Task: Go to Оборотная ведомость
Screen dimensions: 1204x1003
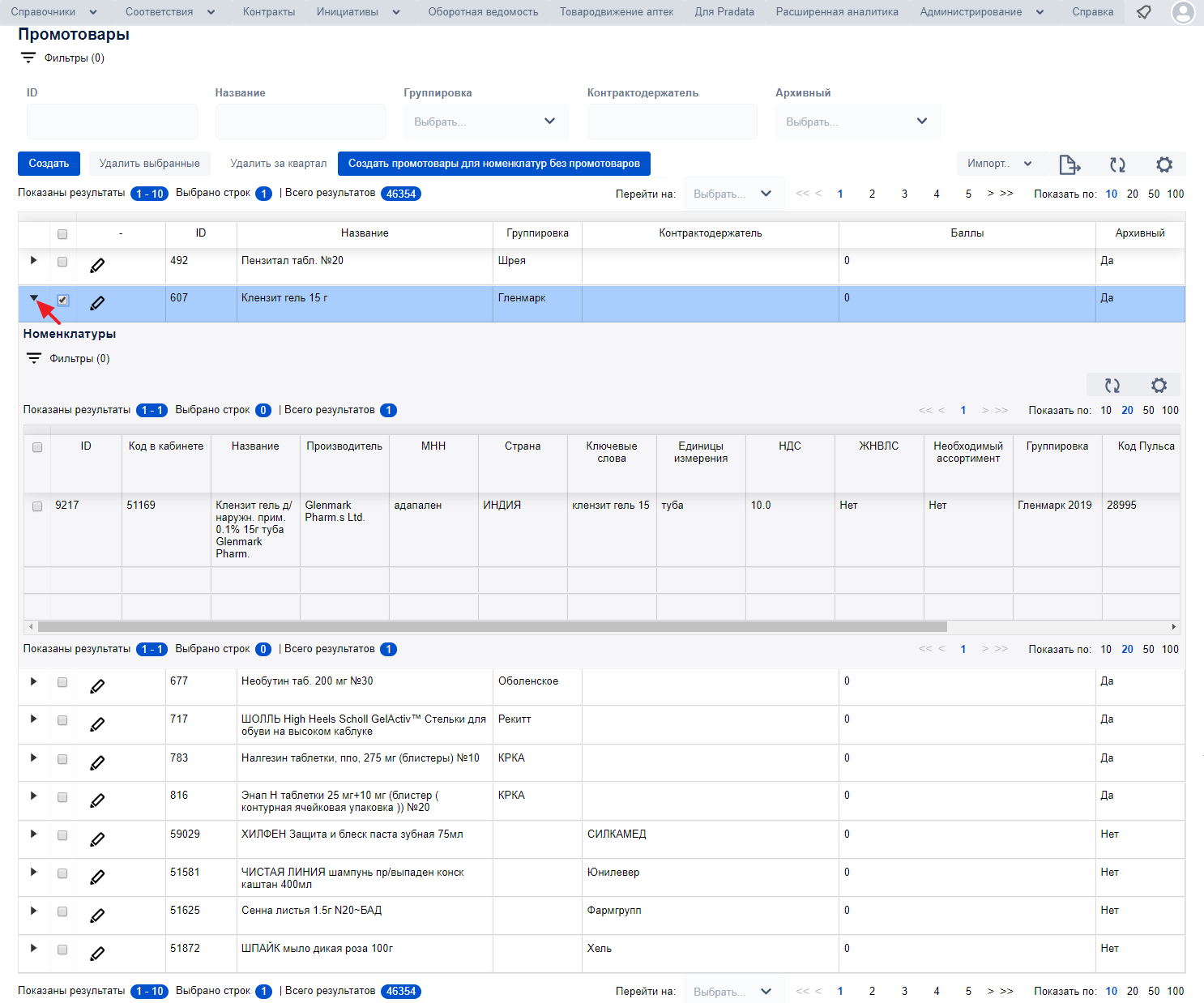Action: (483, 12)
